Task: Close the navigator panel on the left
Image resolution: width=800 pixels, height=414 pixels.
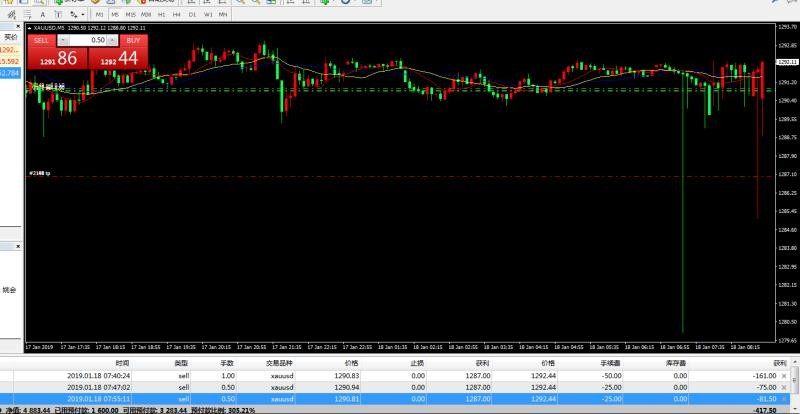Action: point(18,247)
